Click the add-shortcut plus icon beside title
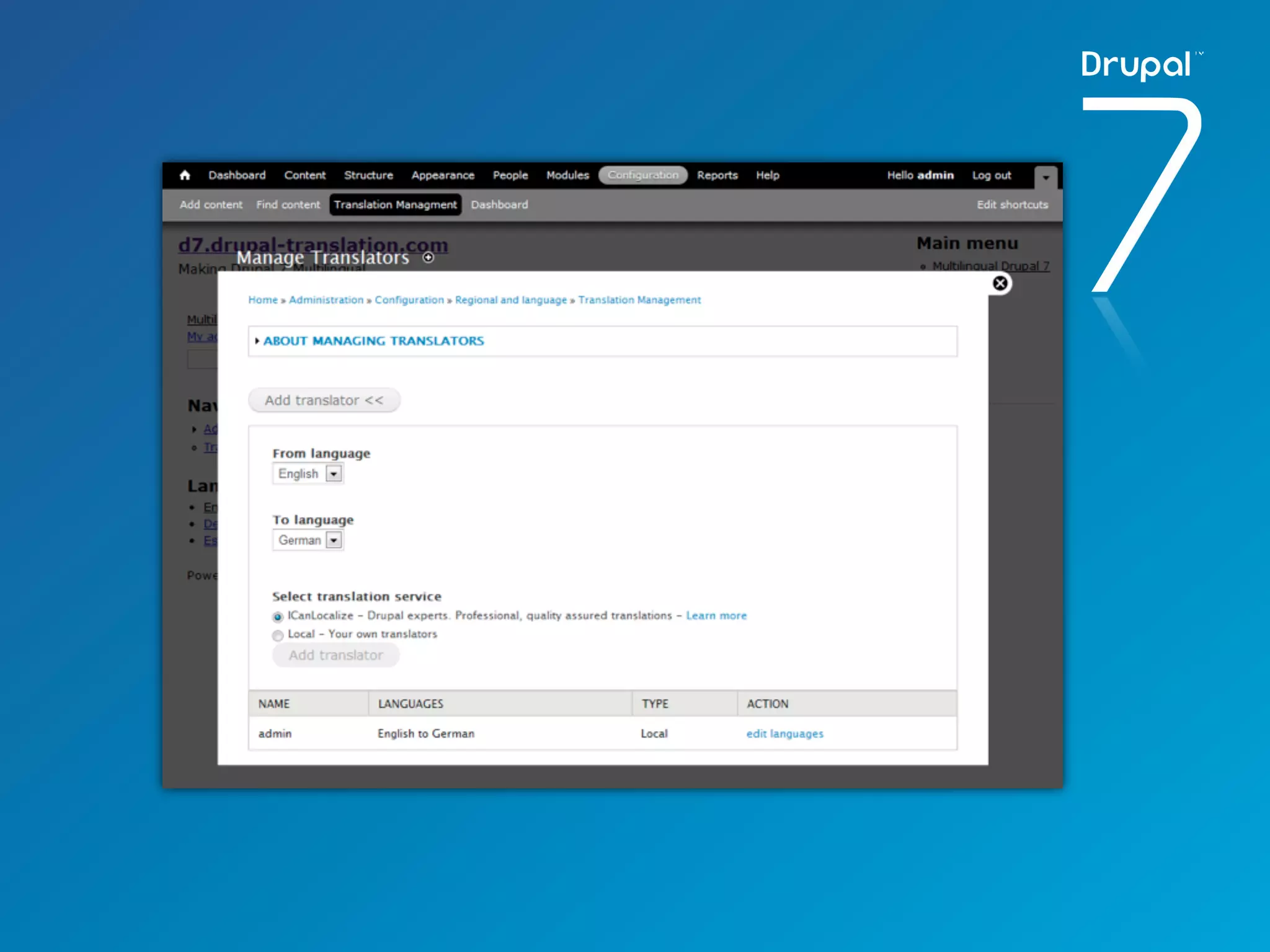1270x952 pixels. tap(428, 257)
